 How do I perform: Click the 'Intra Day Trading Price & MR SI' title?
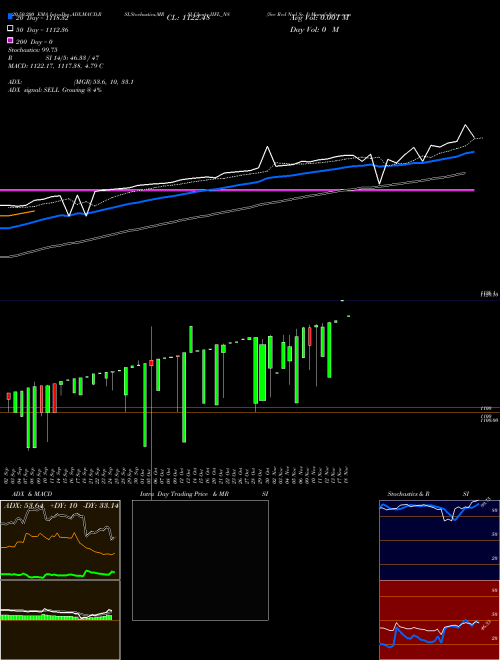pyautogui.click(x=204, y=494)
